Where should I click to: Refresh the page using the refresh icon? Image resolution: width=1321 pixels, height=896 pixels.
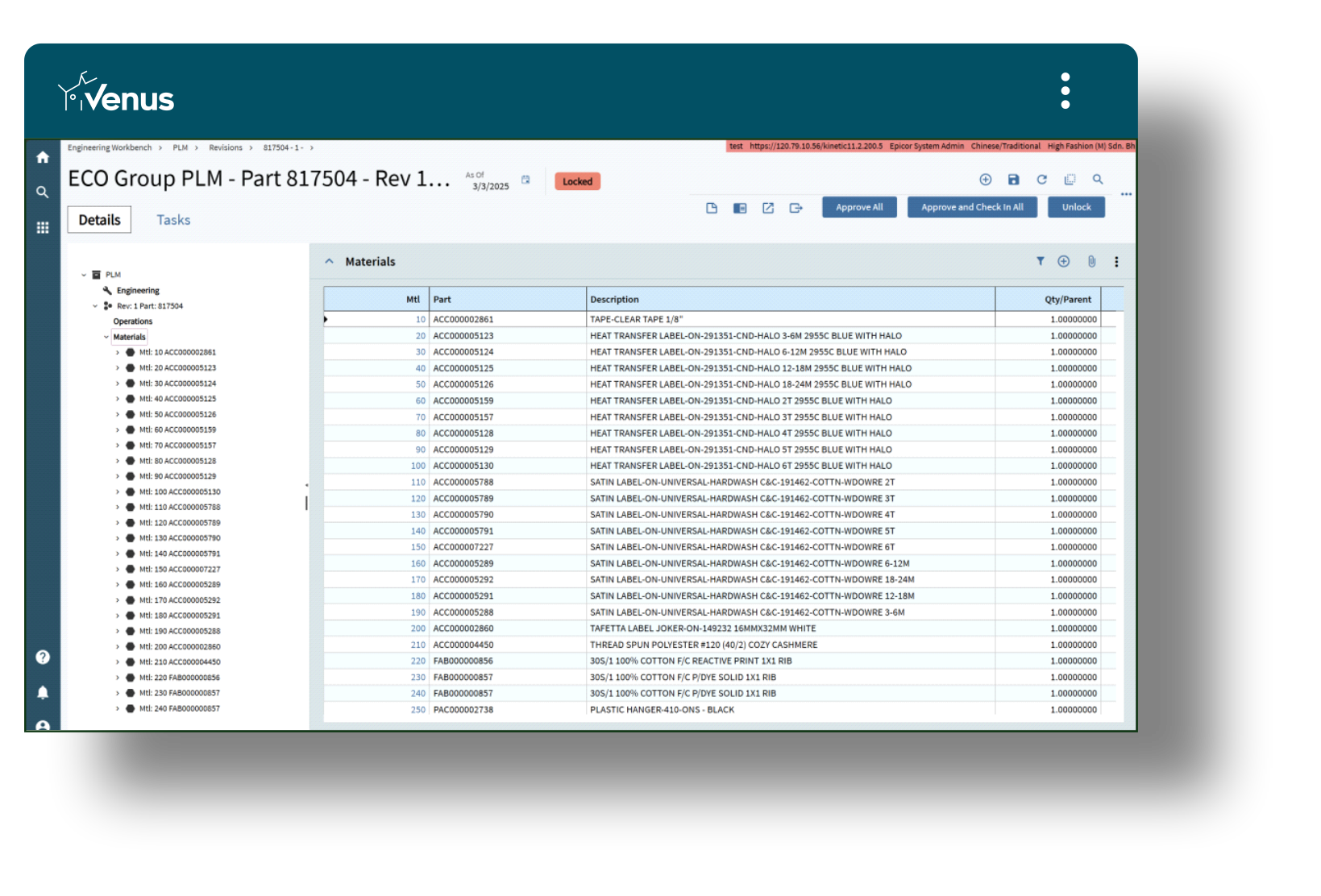(x=1041, y=180)
